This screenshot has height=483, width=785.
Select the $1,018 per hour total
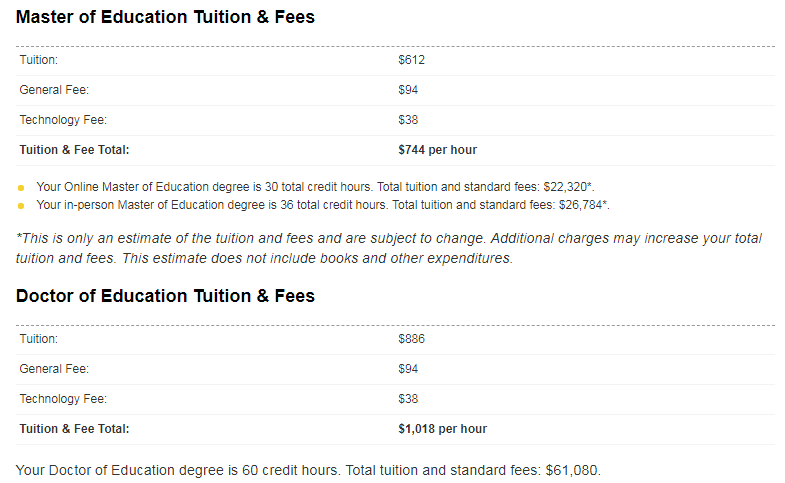(443, 429)
